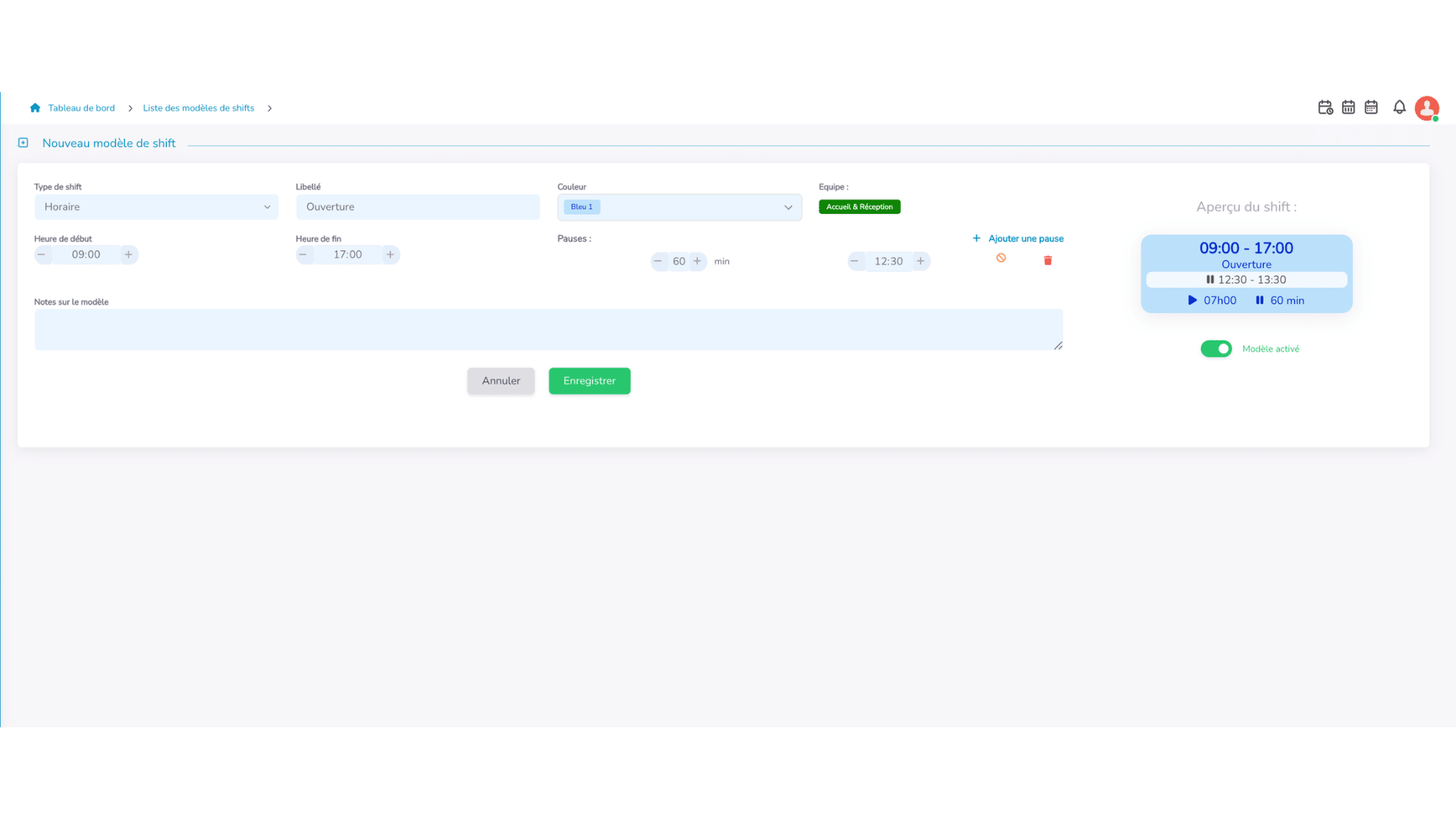Increase Heure de fin with plus
The image size is (1456, 819).
391,255
